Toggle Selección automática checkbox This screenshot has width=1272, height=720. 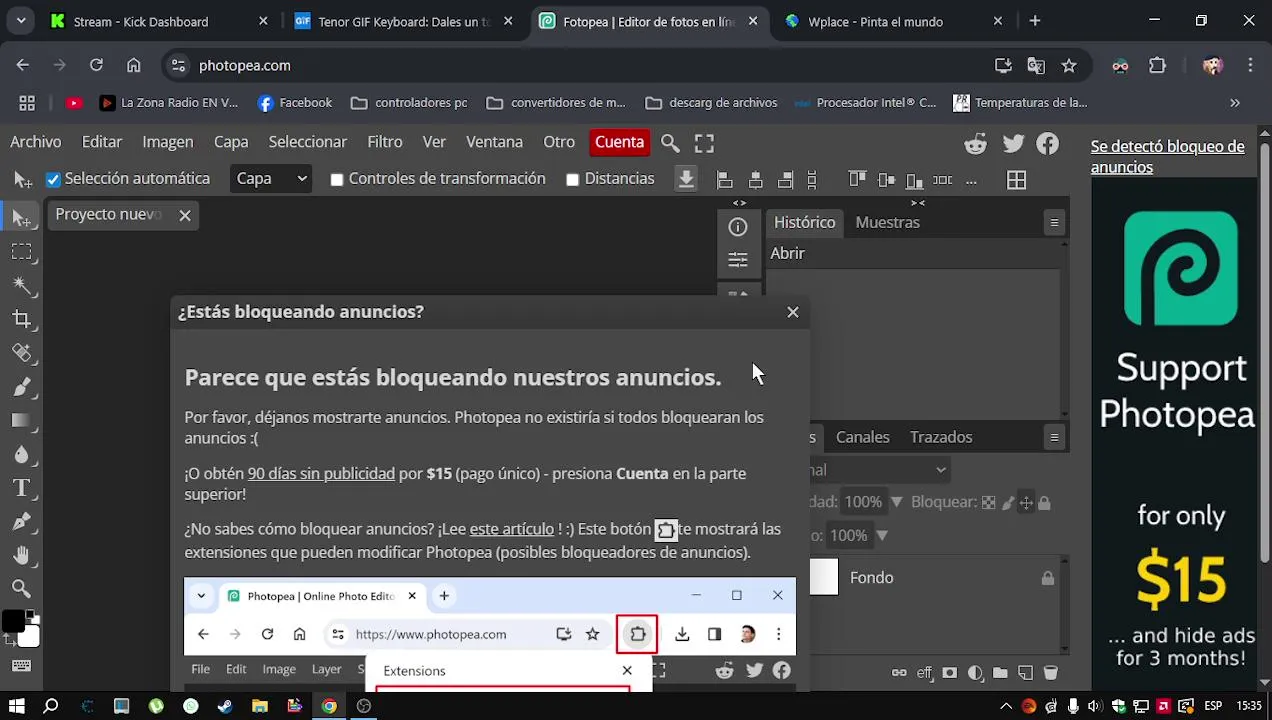pos(53,180)
